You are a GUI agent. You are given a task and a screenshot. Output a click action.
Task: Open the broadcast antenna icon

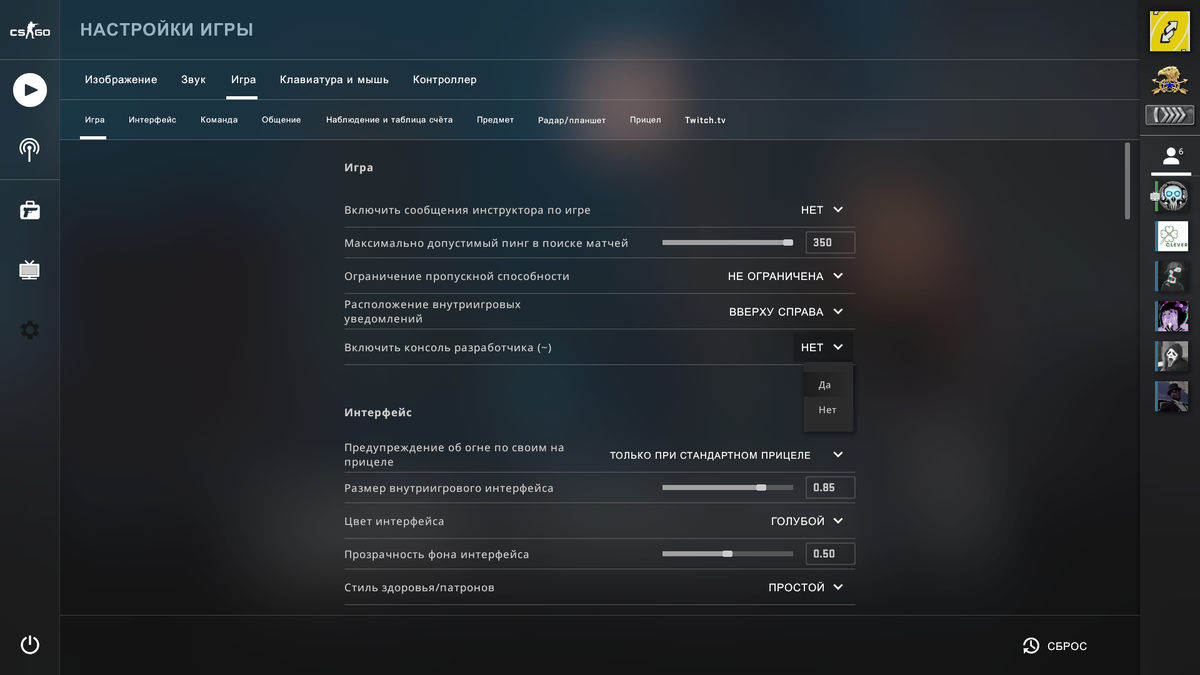30,150
